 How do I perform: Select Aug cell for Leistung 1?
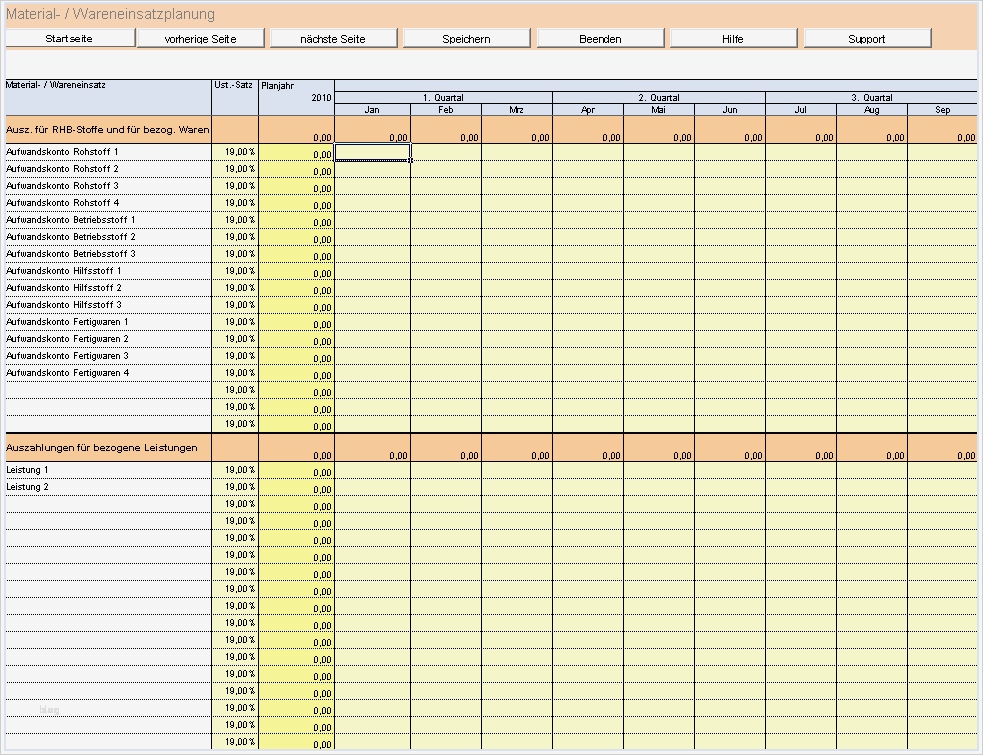pyautogui.click(x=872, y=470)
